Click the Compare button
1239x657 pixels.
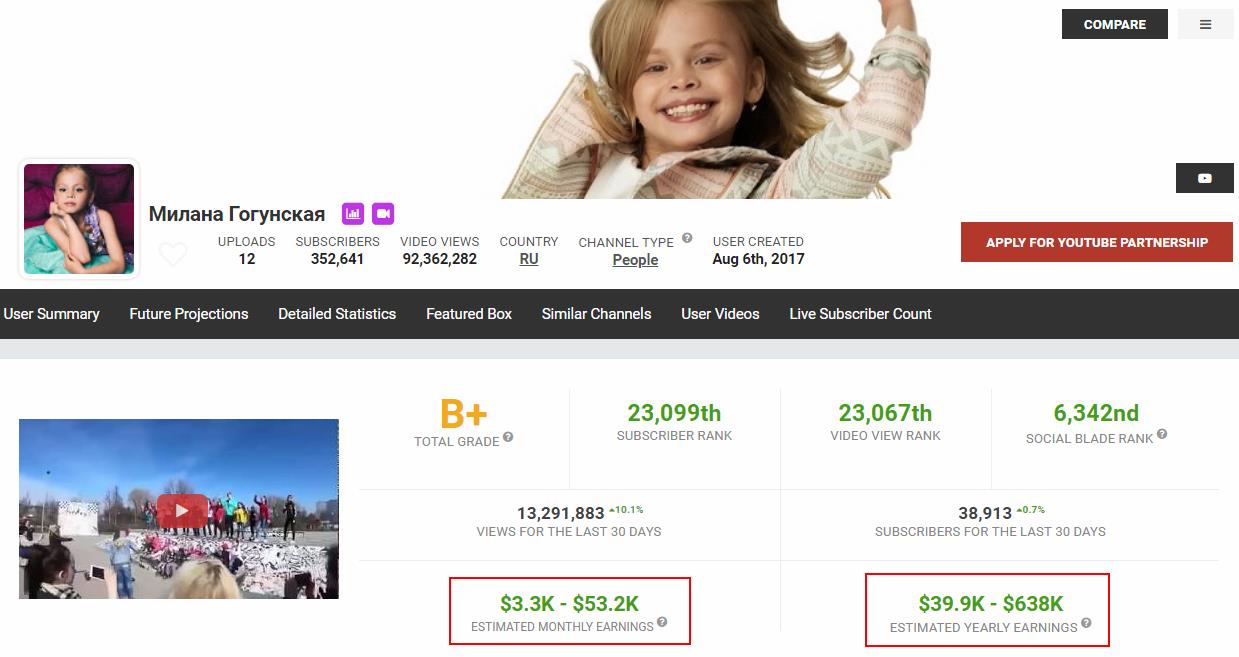point(1115,25)
